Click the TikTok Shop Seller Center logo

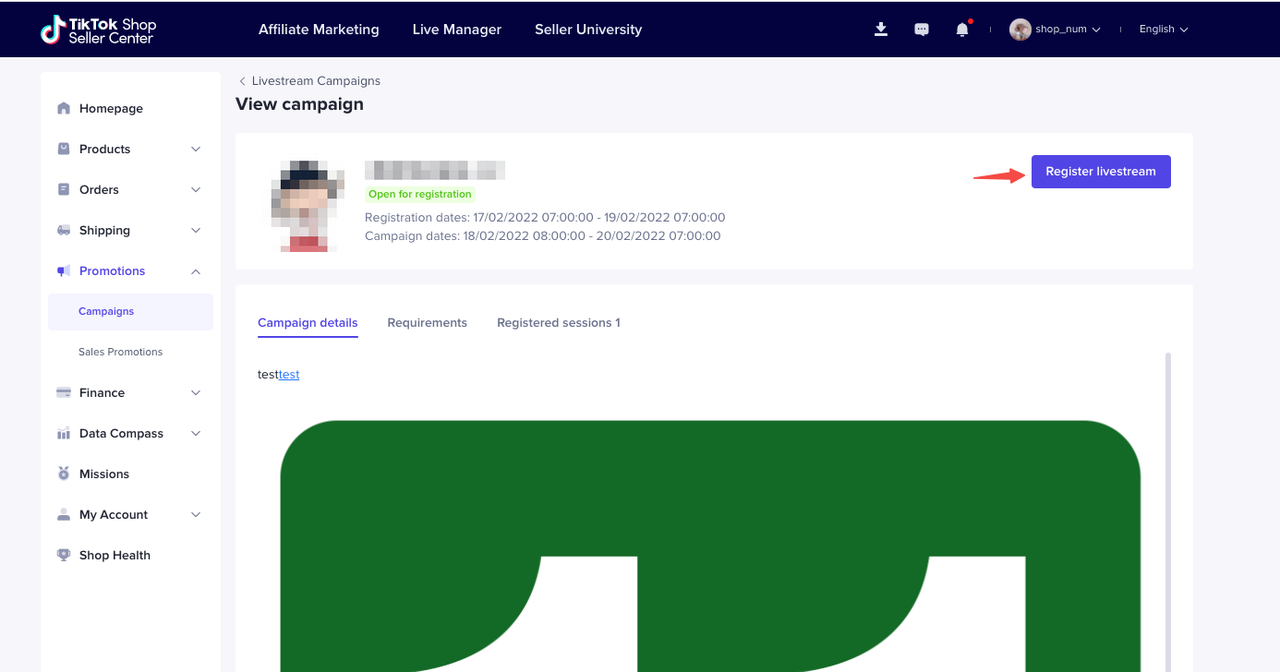point(98,29)
